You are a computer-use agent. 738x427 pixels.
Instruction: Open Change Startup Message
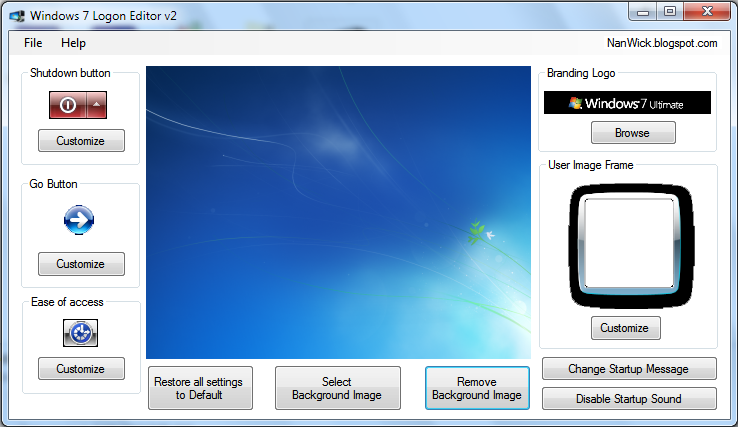629,369
